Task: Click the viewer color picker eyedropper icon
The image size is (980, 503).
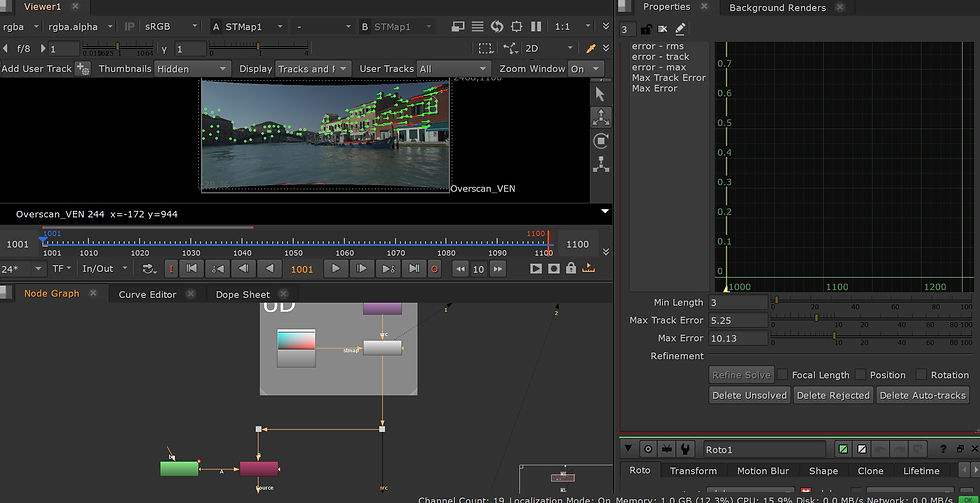Action: tap(591, 48)
